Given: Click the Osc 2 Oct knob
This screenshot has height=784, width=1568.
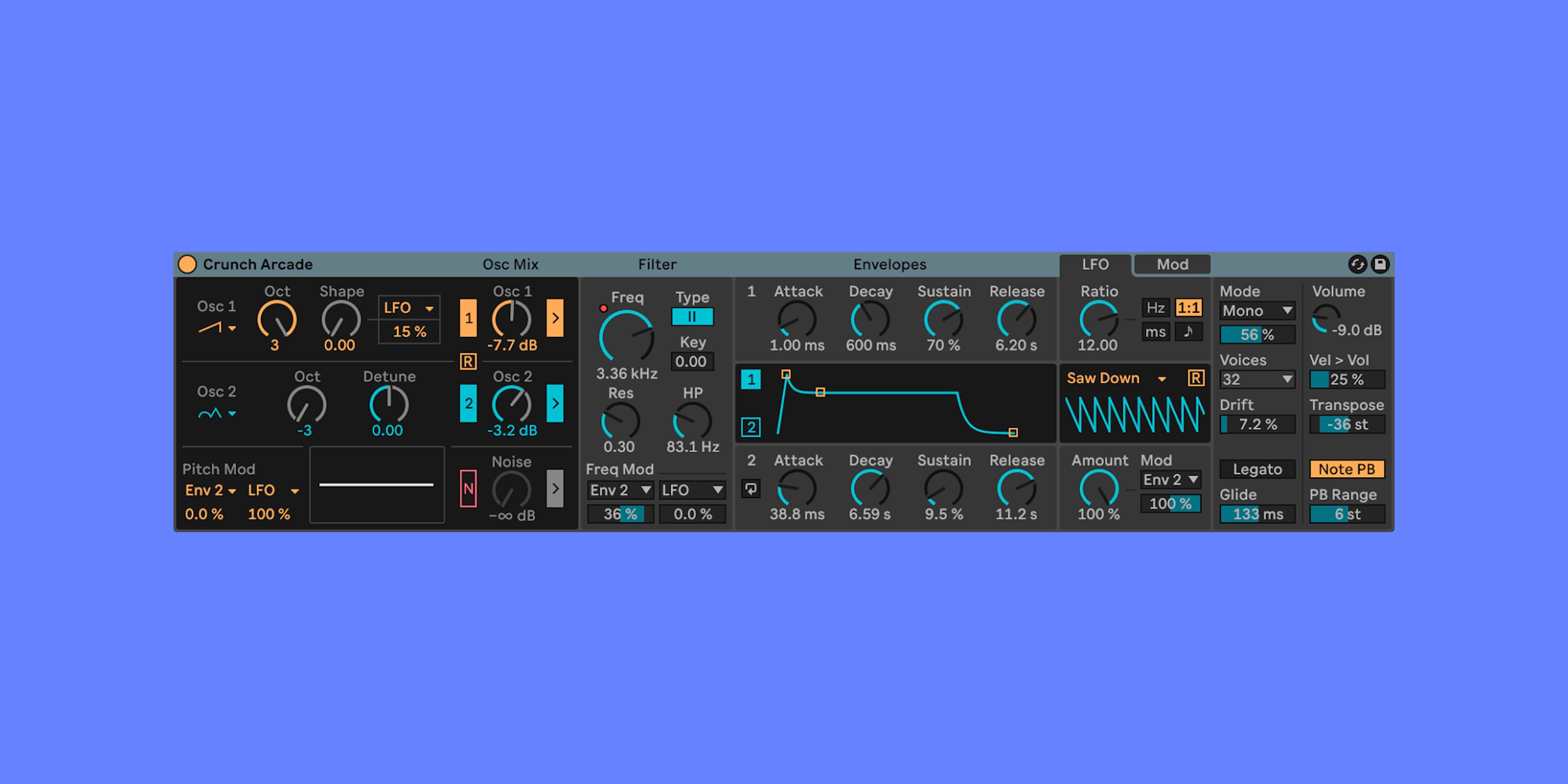Looking at the screenshot, I should tap(307, 405).
